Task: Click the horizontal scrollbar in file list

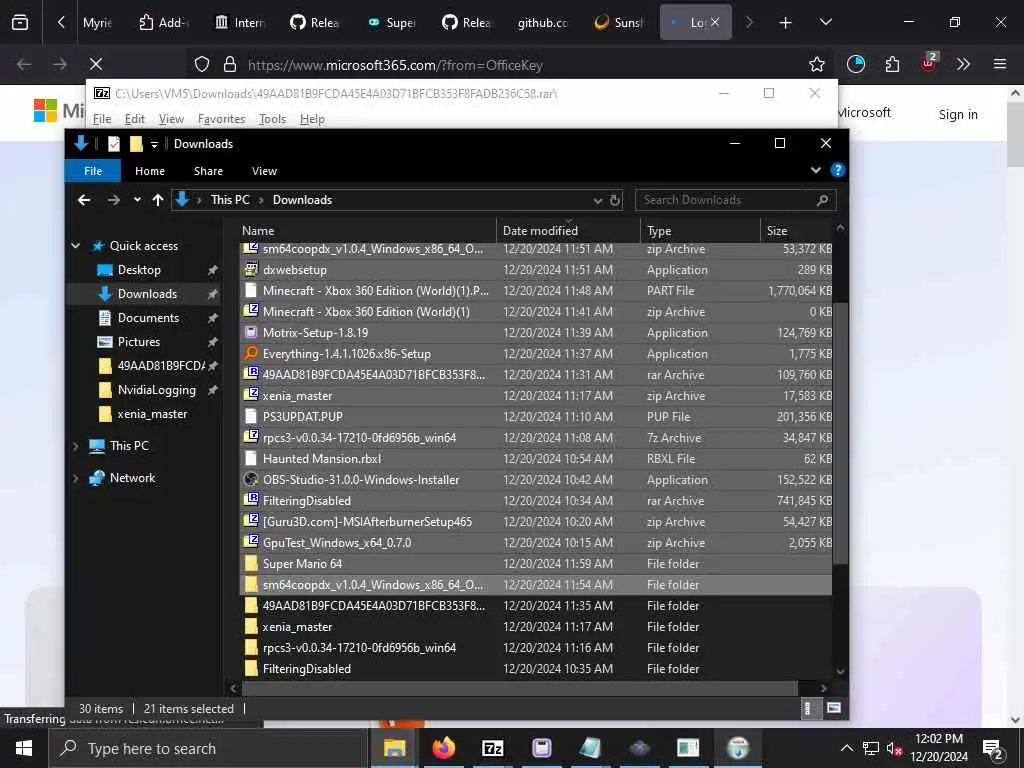Action: tap(520, 688)
